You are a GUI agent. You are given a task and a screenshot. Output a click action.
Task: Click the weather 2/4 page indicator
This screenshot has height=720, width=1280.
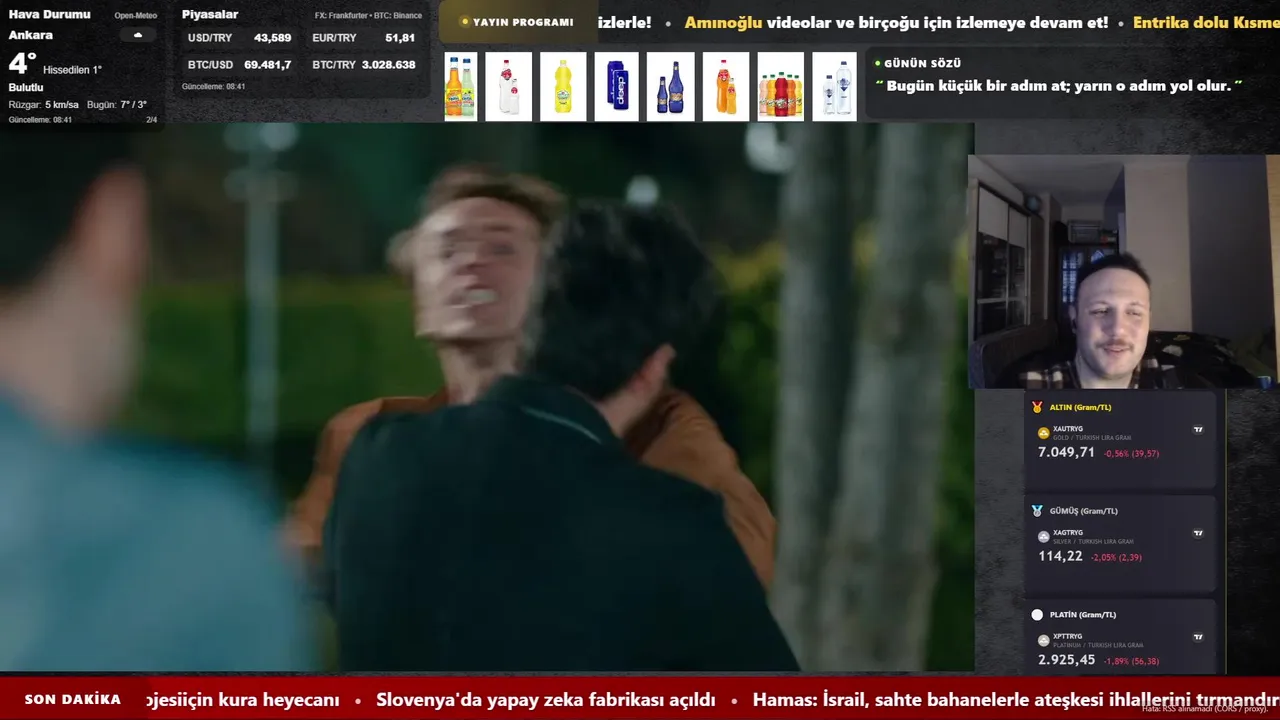pos(152,120)
